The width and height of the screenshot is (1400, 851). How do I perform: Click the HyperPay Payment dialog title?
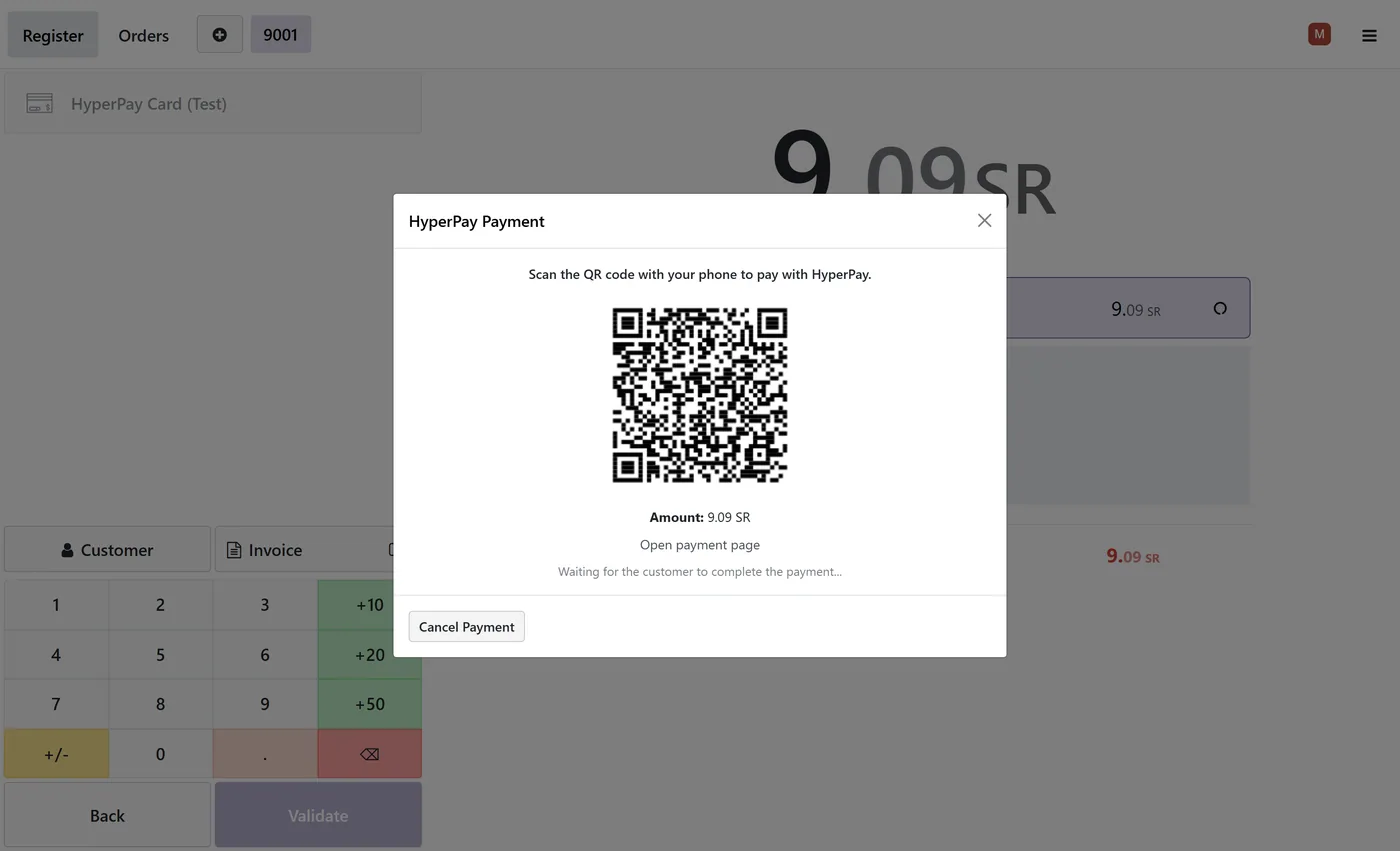tap(476, 221)
